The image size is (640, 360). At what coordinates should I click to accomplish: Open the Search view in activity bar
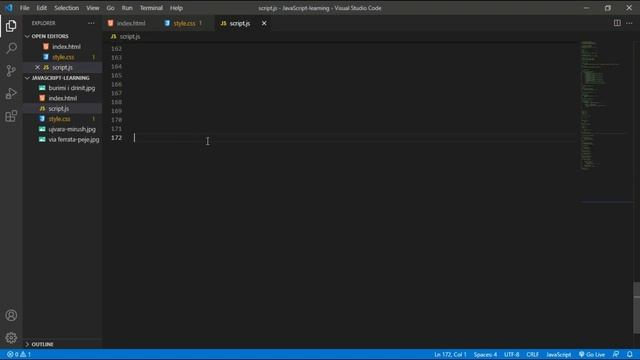click(x=11, y=48)
